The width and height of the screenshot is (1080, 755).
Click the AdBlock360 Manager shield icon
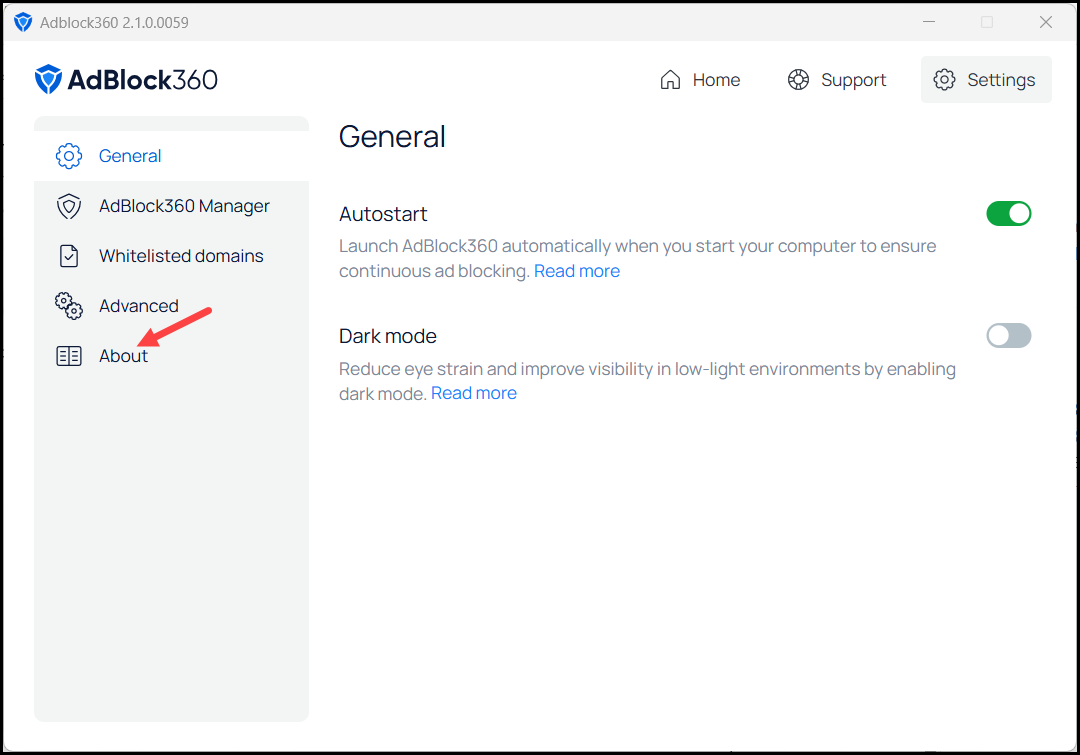69,207
